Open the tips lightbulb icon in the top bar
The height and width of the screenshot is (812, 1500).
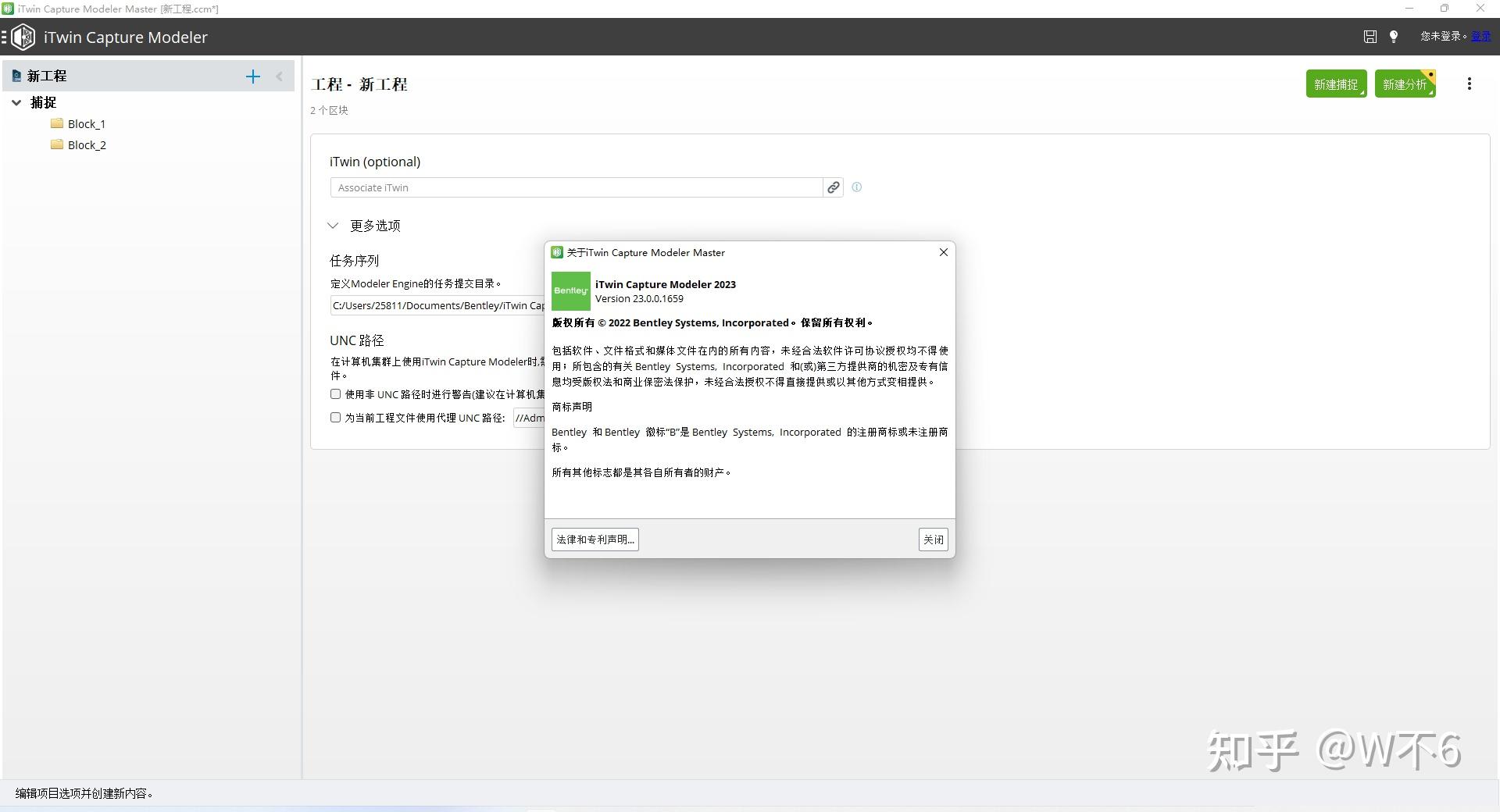(1394, 36)
